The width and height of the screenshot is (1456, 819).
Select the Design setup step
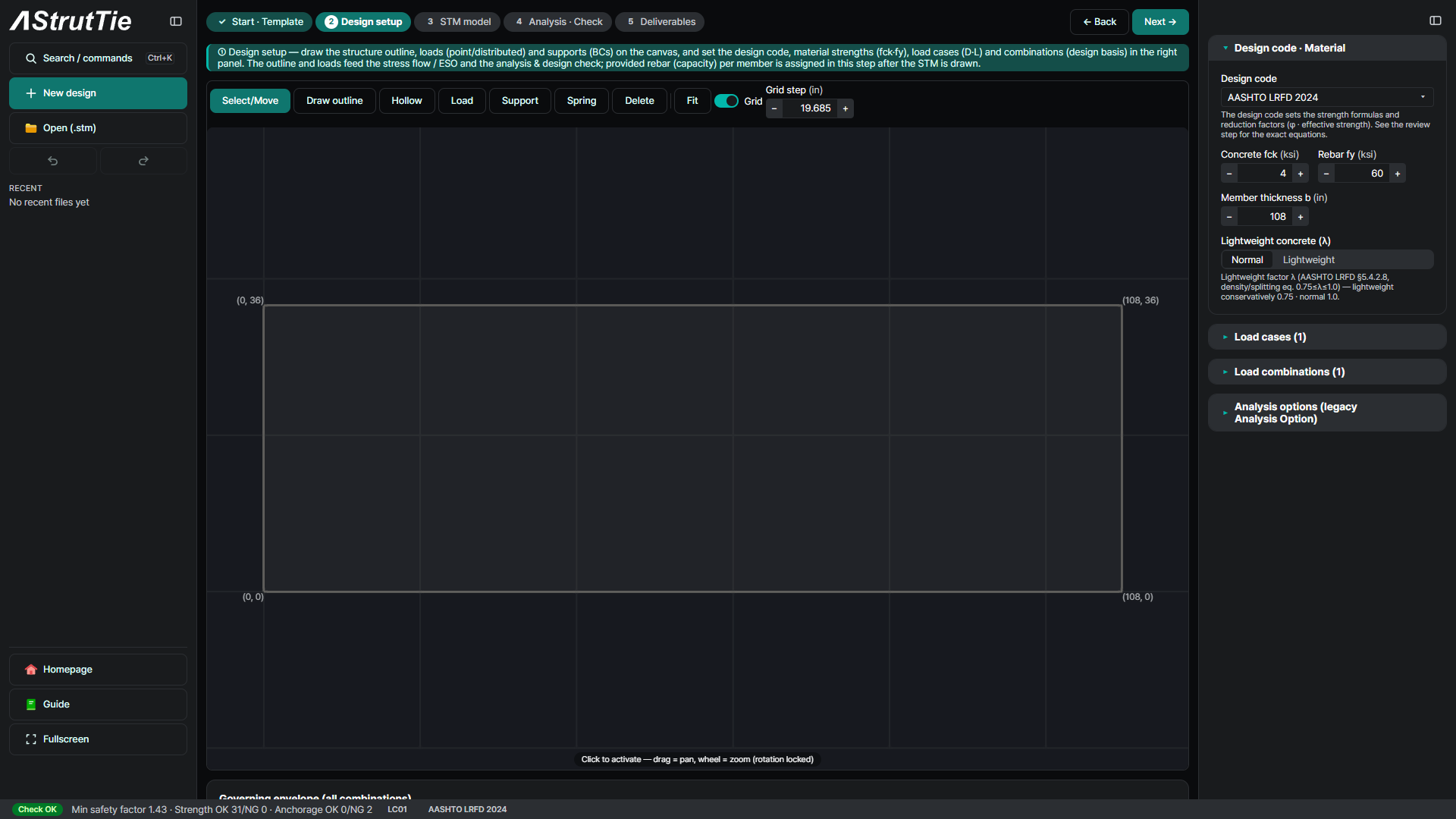click(x=363, y=22)
